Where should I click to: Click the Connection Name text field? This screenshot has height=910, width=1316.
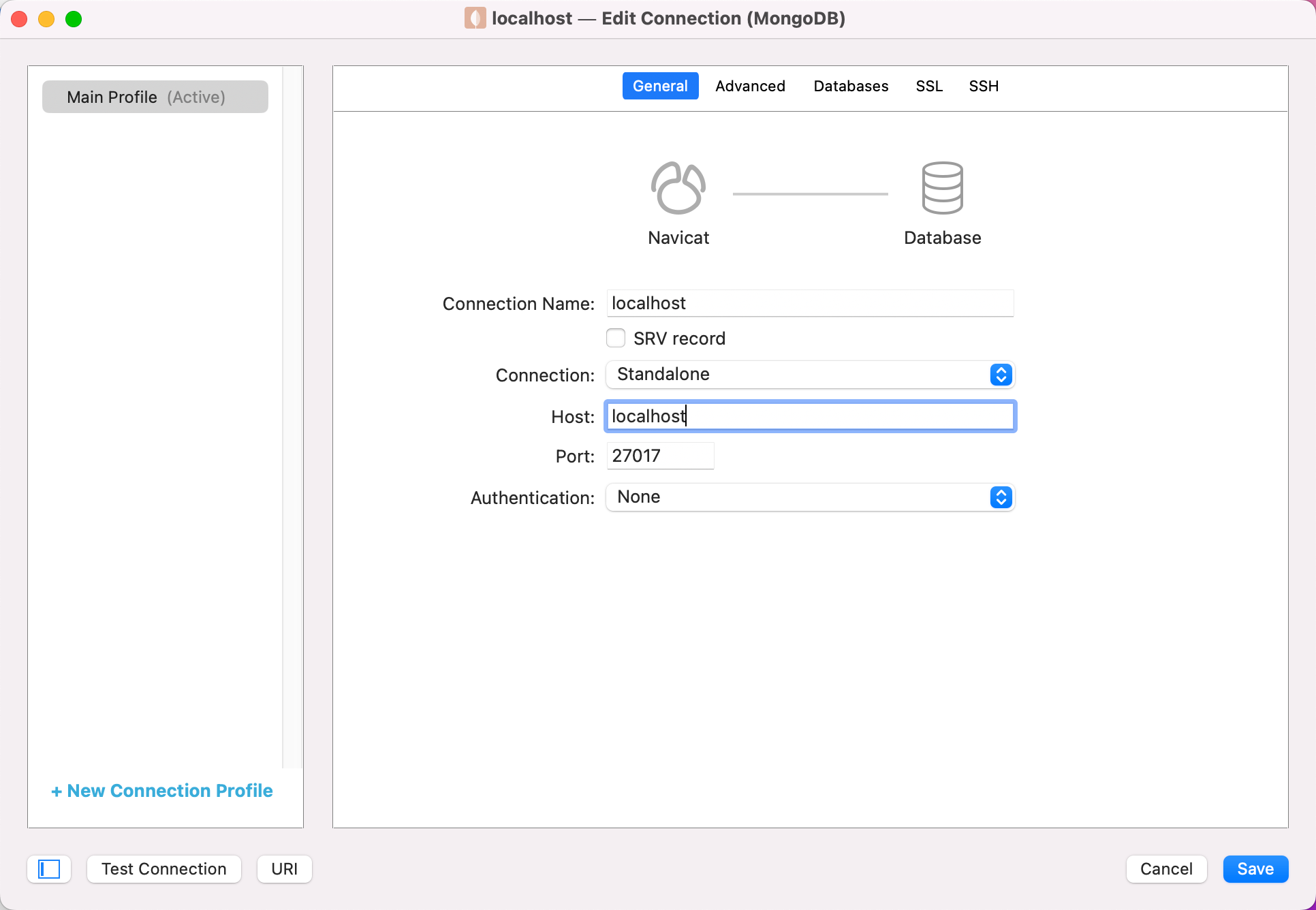click(x=809, y=303)
